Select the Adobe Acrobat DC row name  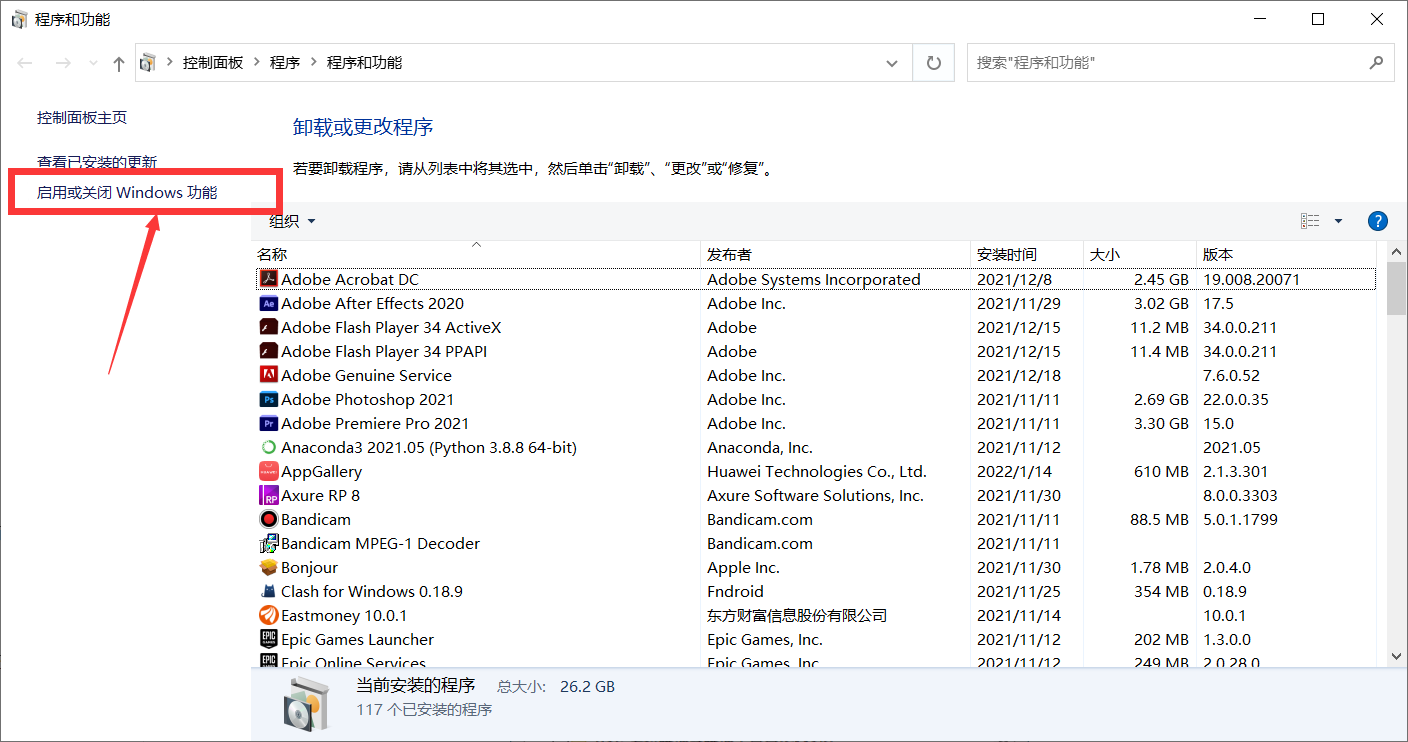click(x=350, y=279)
